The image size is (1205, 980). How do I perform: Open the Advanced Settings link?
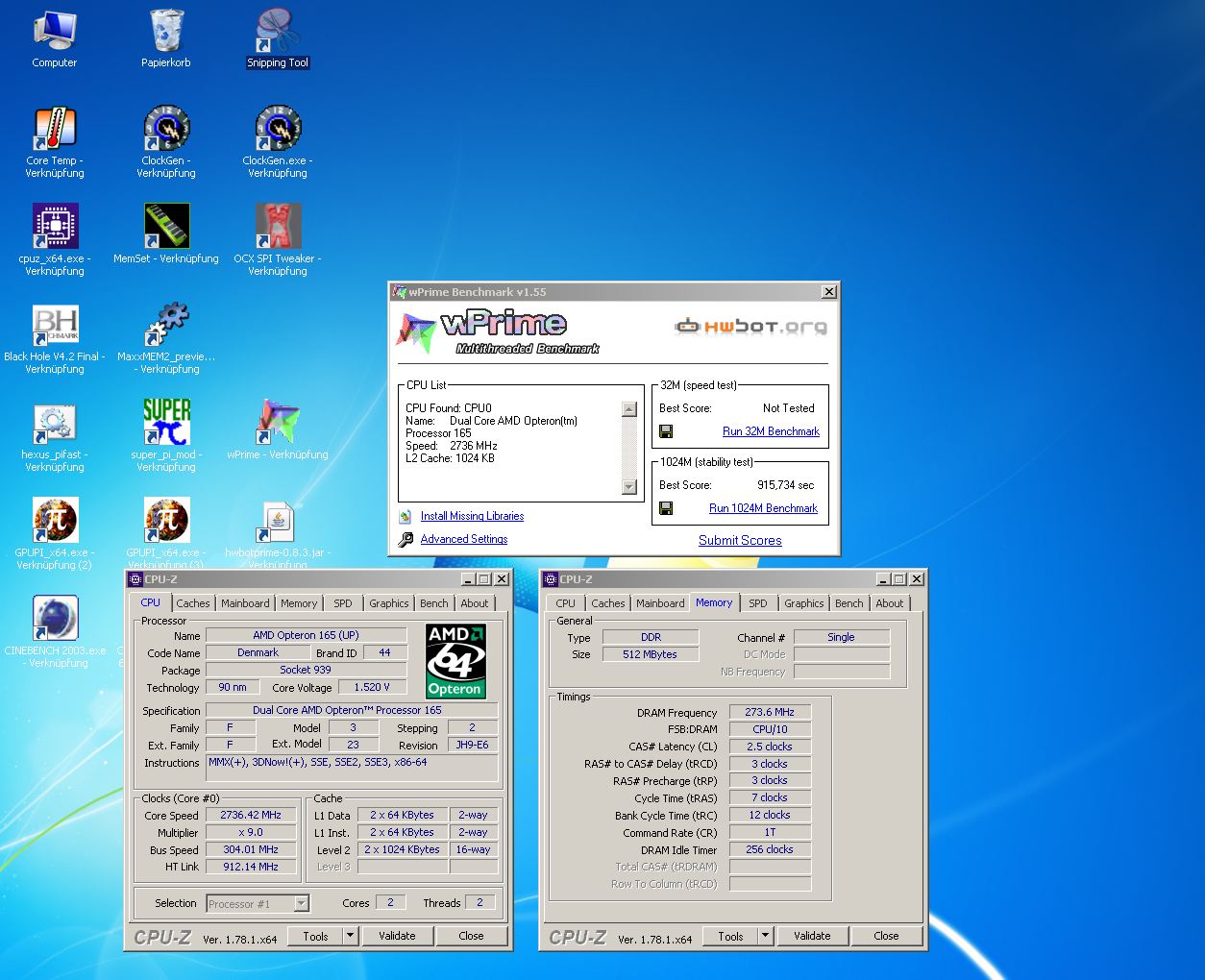(464, 539)
